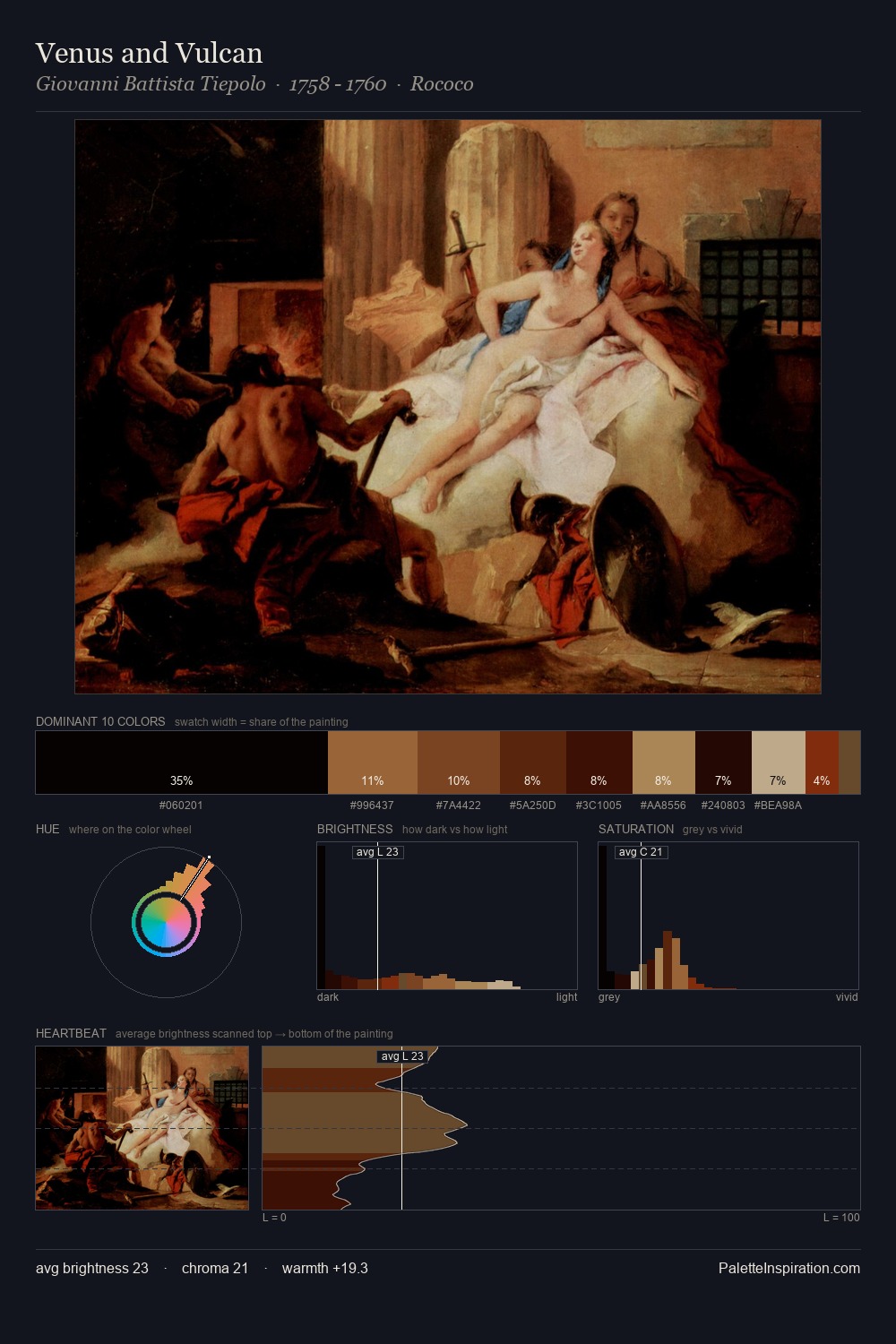The image size is (896, 1344).
Task: Click the 'dark' axis label
Action: pyautogui.click(x=328, y=997)
